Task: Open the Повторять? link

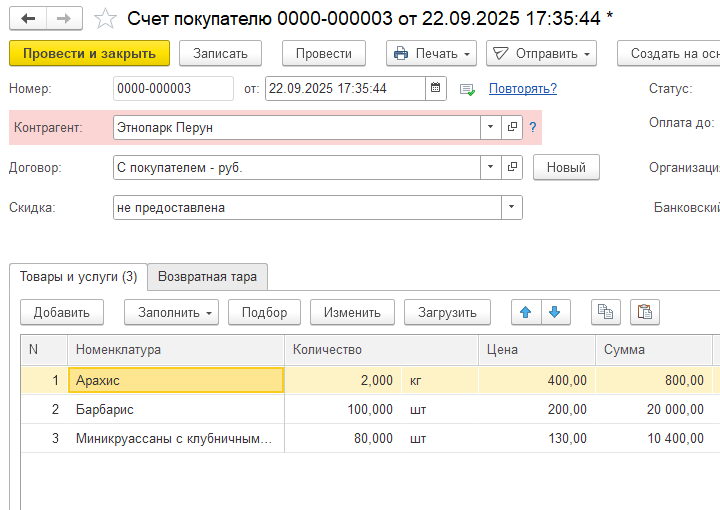Action: tap(523, 88)
